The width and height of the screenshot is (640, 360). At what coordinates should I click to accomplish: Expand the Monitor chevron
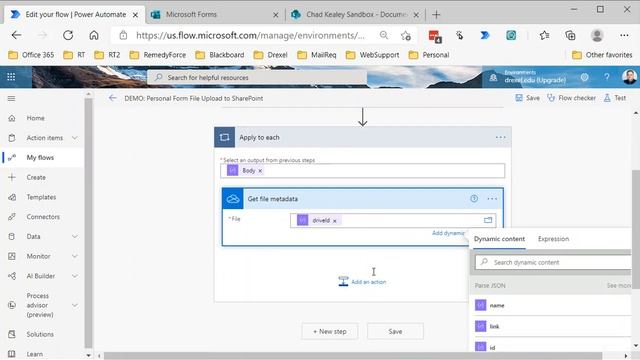[x=75, y=256]
